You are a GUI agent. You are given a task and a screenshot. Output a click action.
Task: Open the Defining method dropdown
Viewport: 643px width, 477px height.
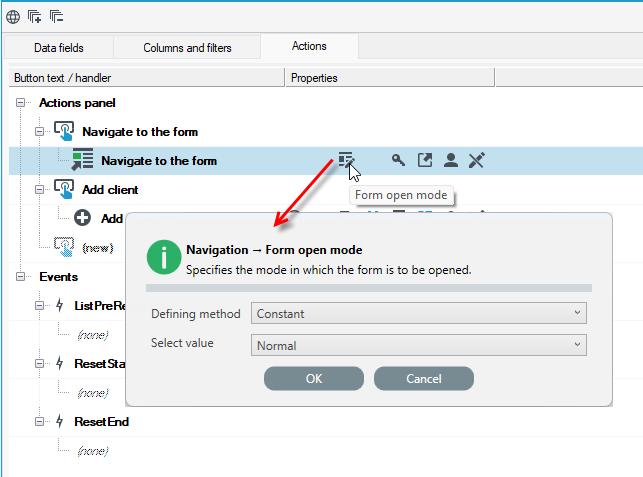[419, 313]
